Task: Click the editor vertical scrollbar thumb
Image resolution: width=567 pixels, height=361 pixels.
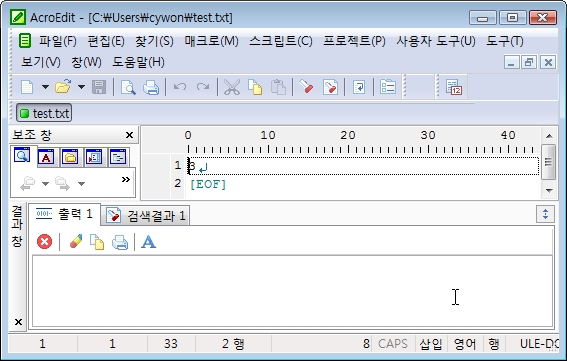Action: click(549, 162)
